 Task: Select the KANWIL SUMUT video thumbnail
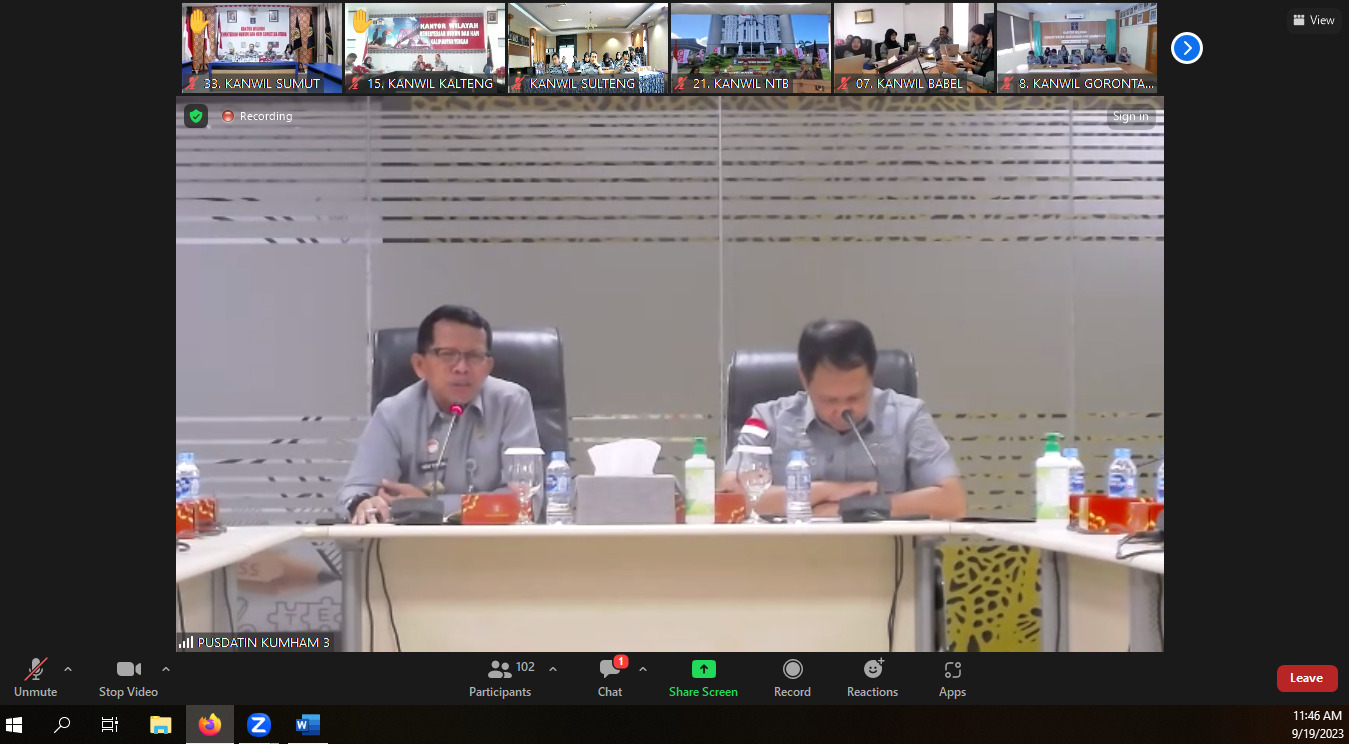pyautogui.click(x=261, y=48)
